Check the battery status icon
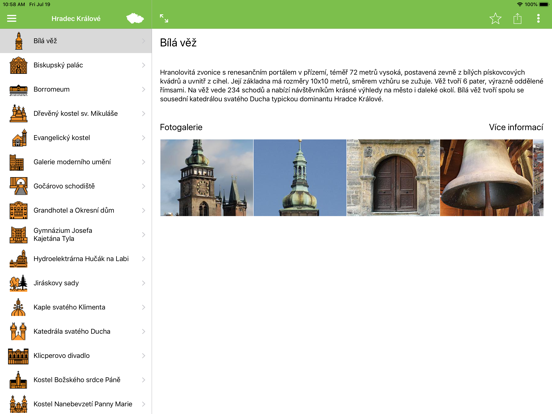552x414 pixels. coord(544,4)
